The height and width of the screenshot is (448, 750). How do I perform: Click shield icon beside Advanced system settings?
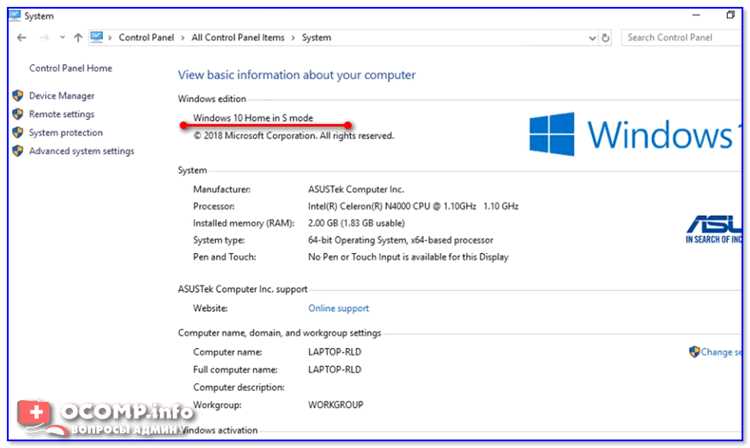tap(18, 151)
